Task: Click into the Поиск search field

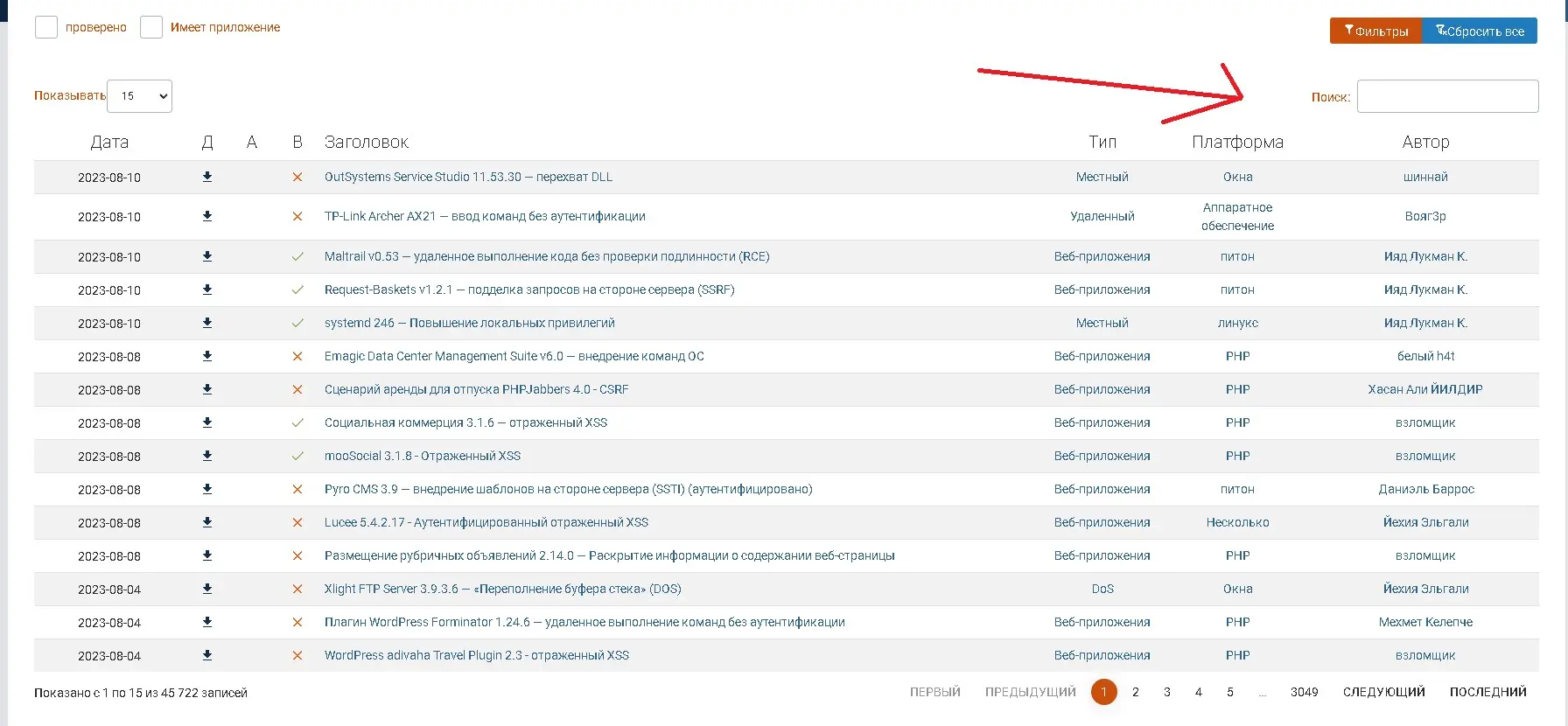Action: click(x=1447, y=96)
